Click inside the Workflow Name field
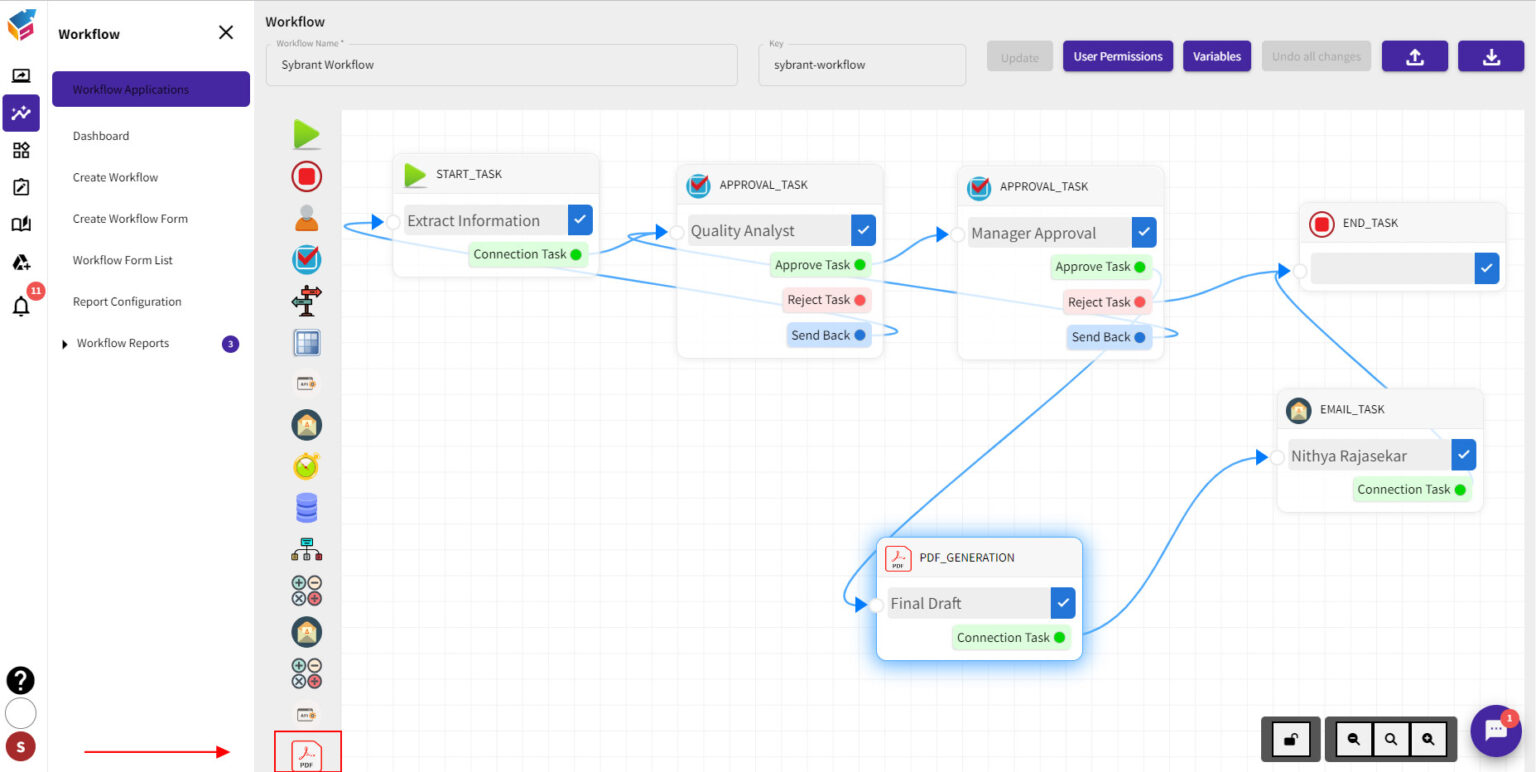 pos(500,64)
